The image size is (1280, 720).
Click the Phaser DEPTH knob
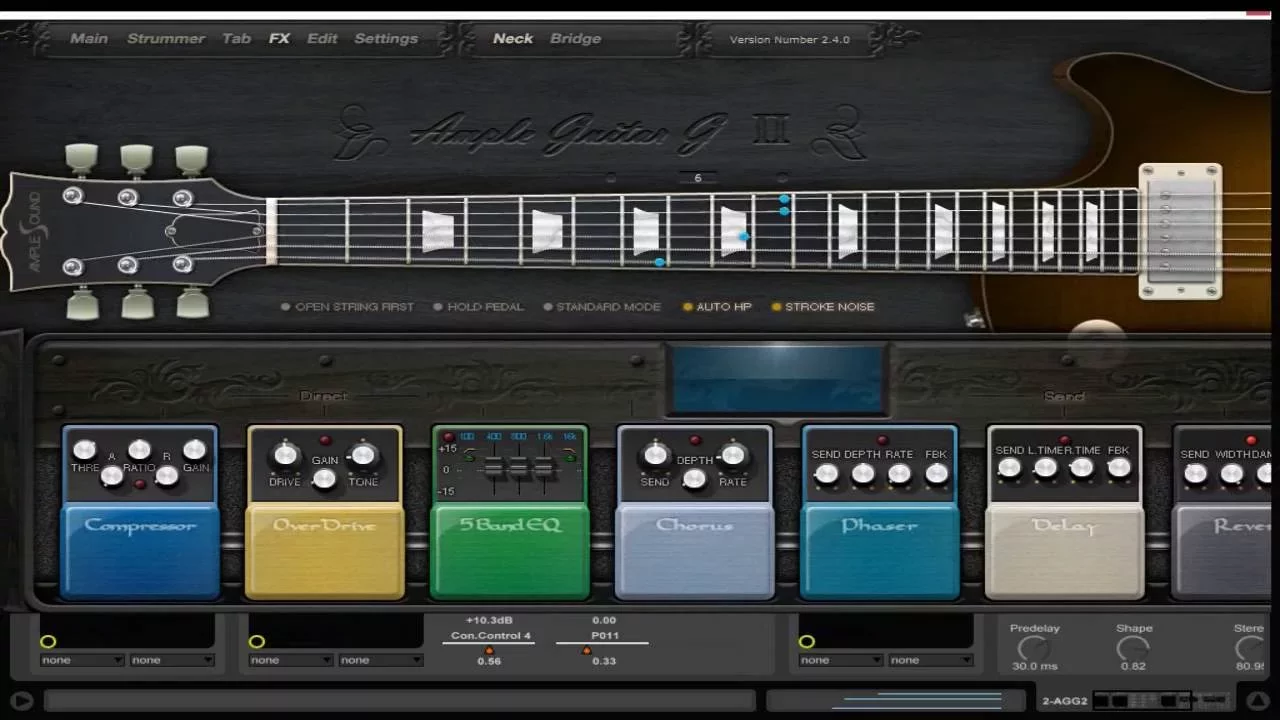coord(863,474)
